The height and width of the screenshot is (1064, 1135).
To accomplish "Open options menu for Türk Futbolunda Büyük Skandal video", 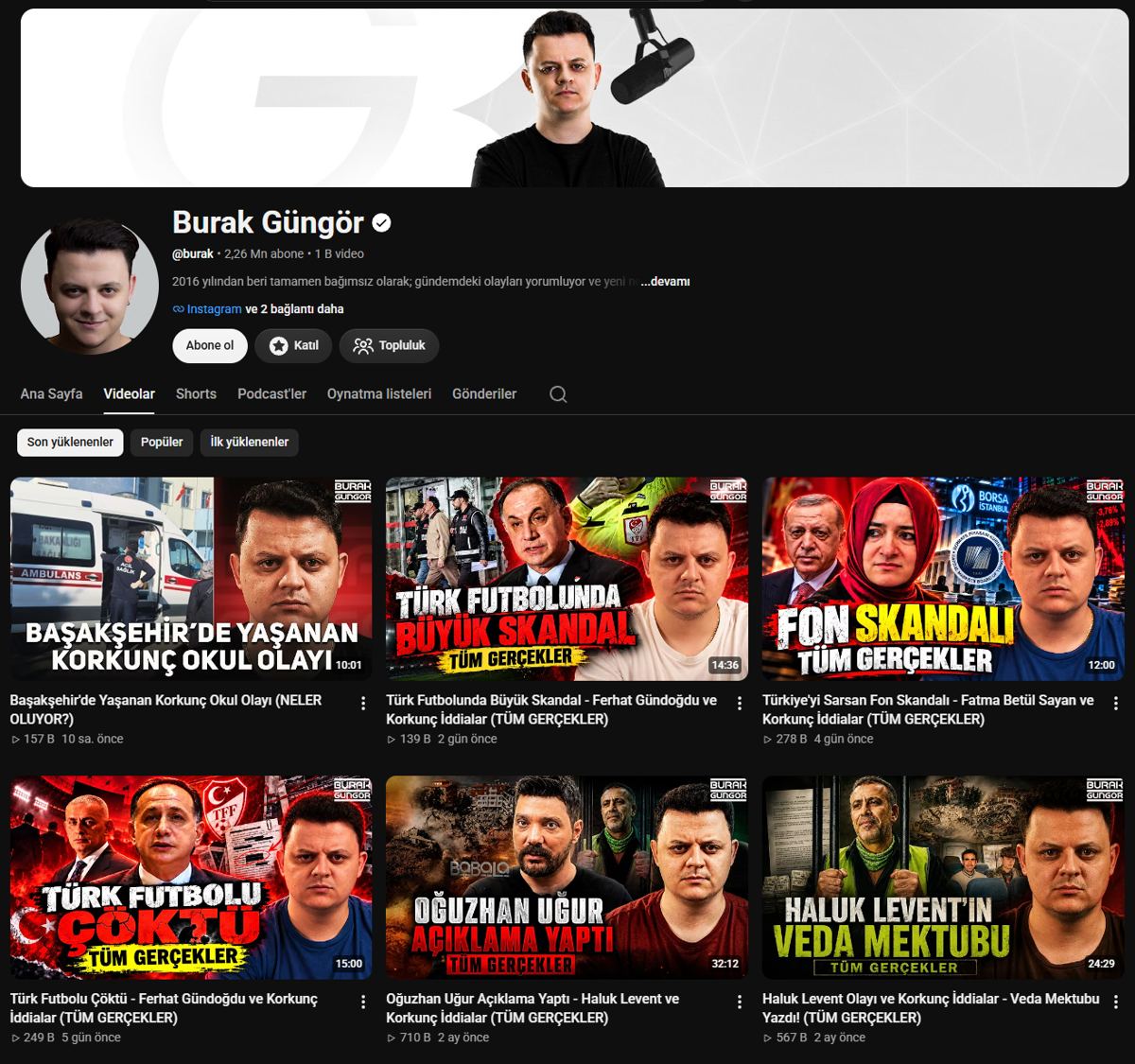I will [x=740, y=703].
